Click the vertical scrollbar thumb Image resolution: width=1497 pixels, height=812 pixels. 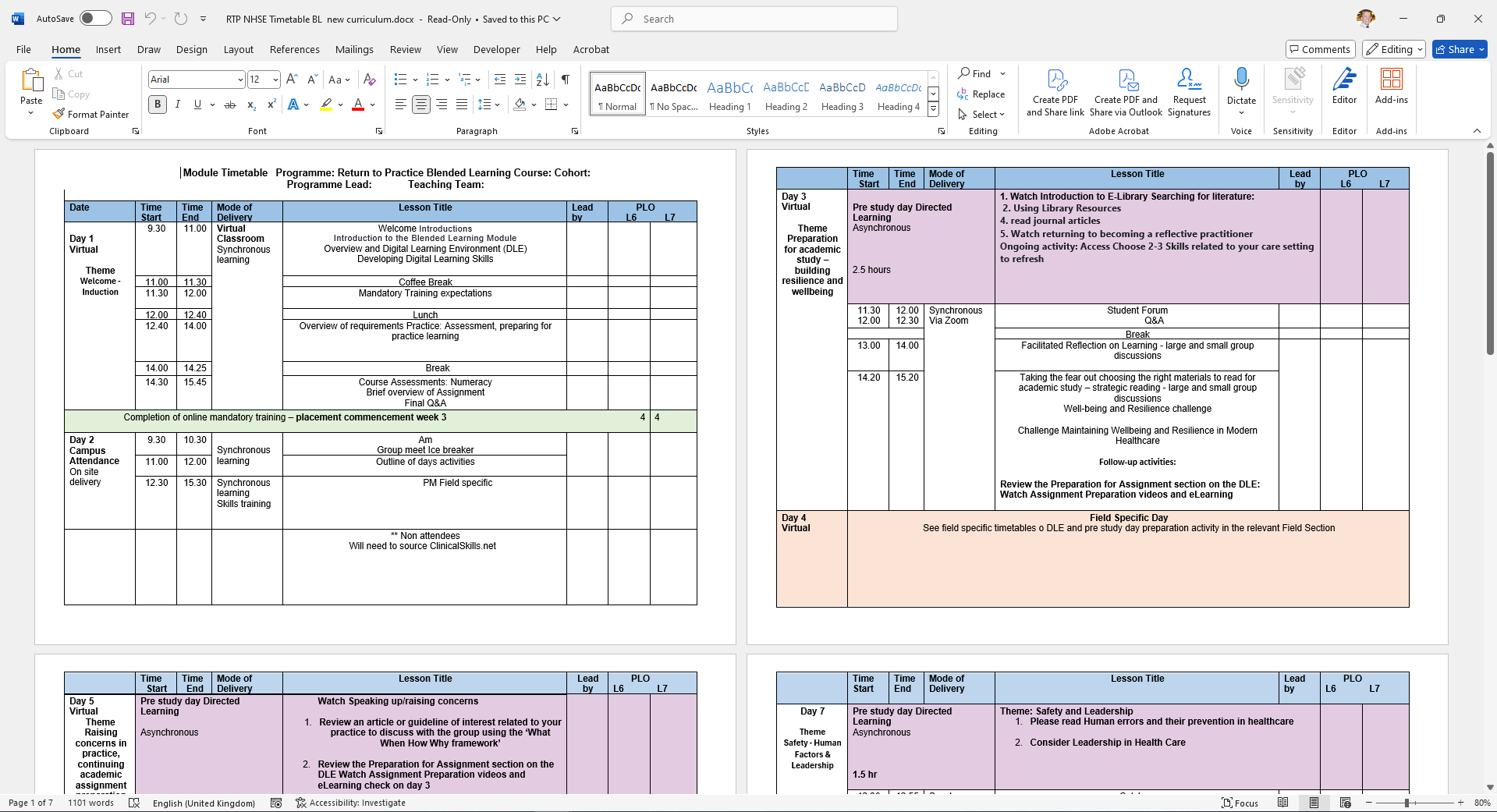[x=1490, y=254]
